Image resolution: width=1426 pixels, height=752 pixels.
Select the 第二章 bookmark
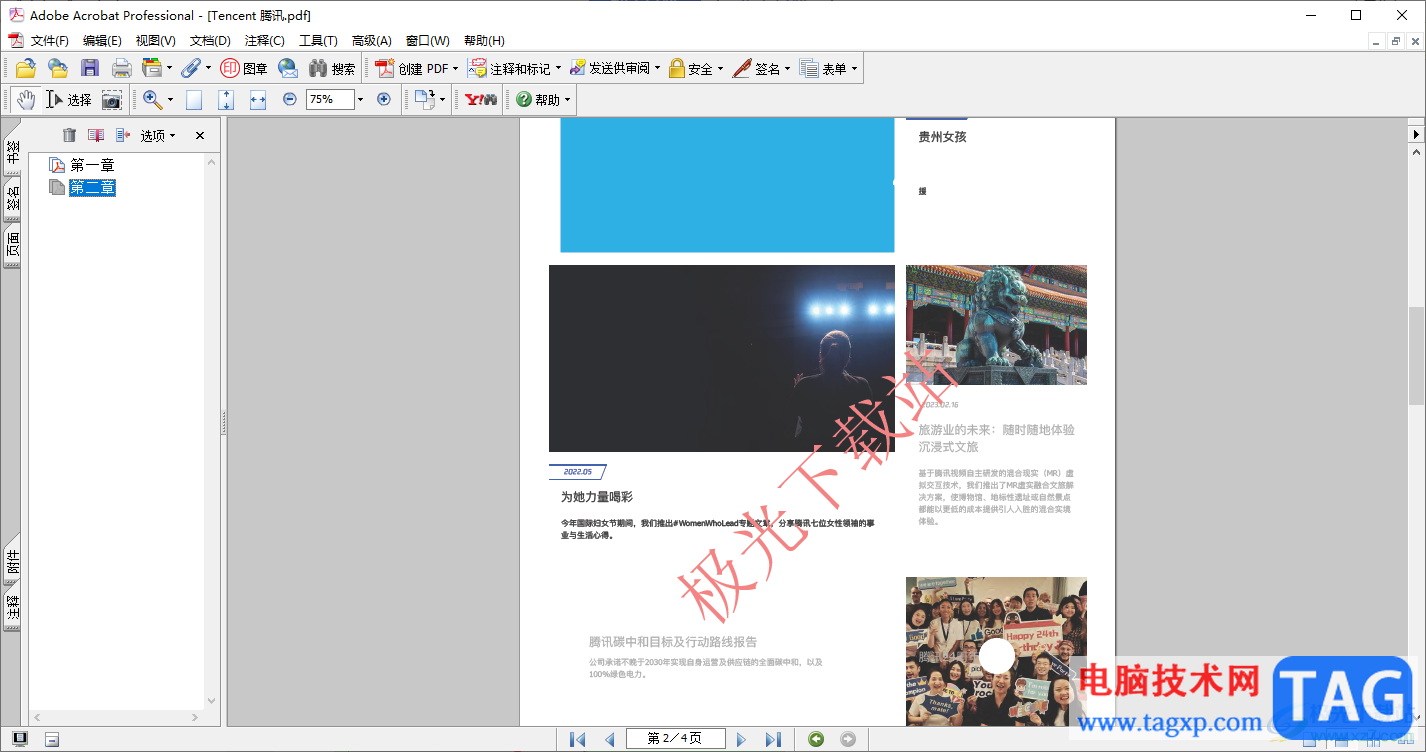[92, 187]
